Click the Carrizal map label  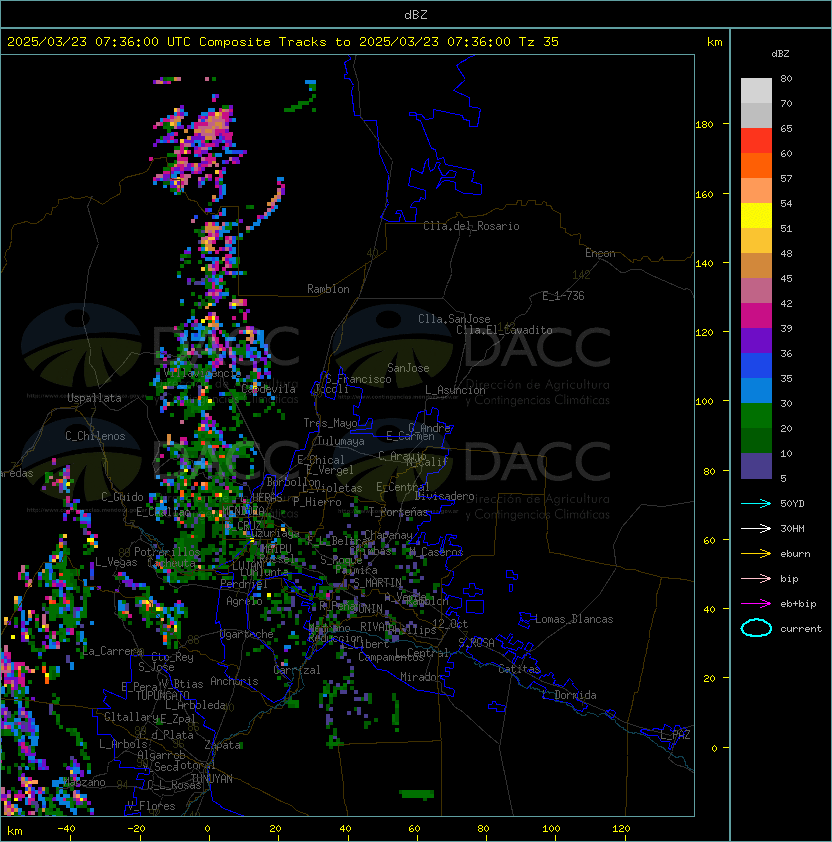click(x=297, y=670)
